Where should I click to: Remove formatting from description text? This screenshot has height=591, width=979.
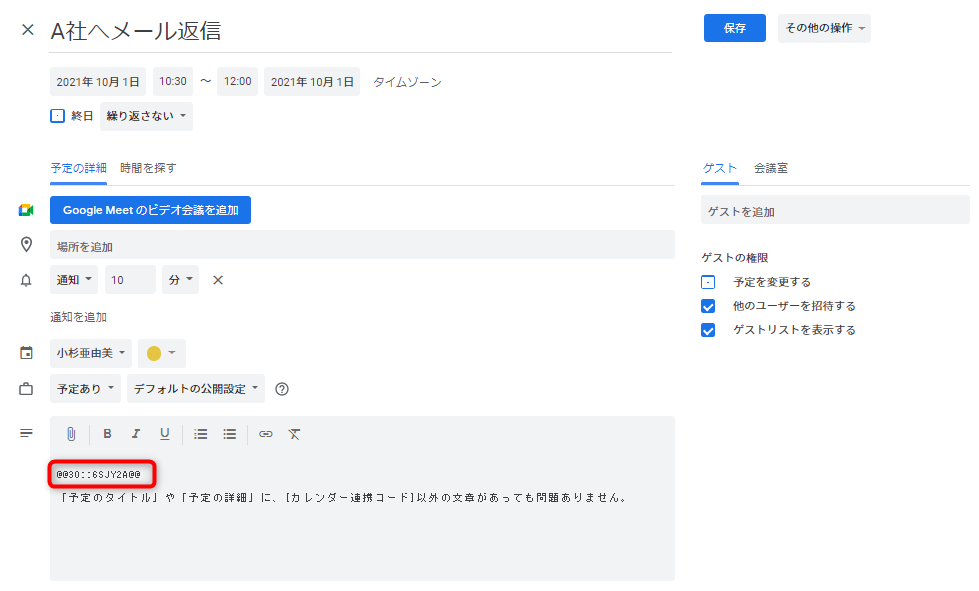pos(294,434)
